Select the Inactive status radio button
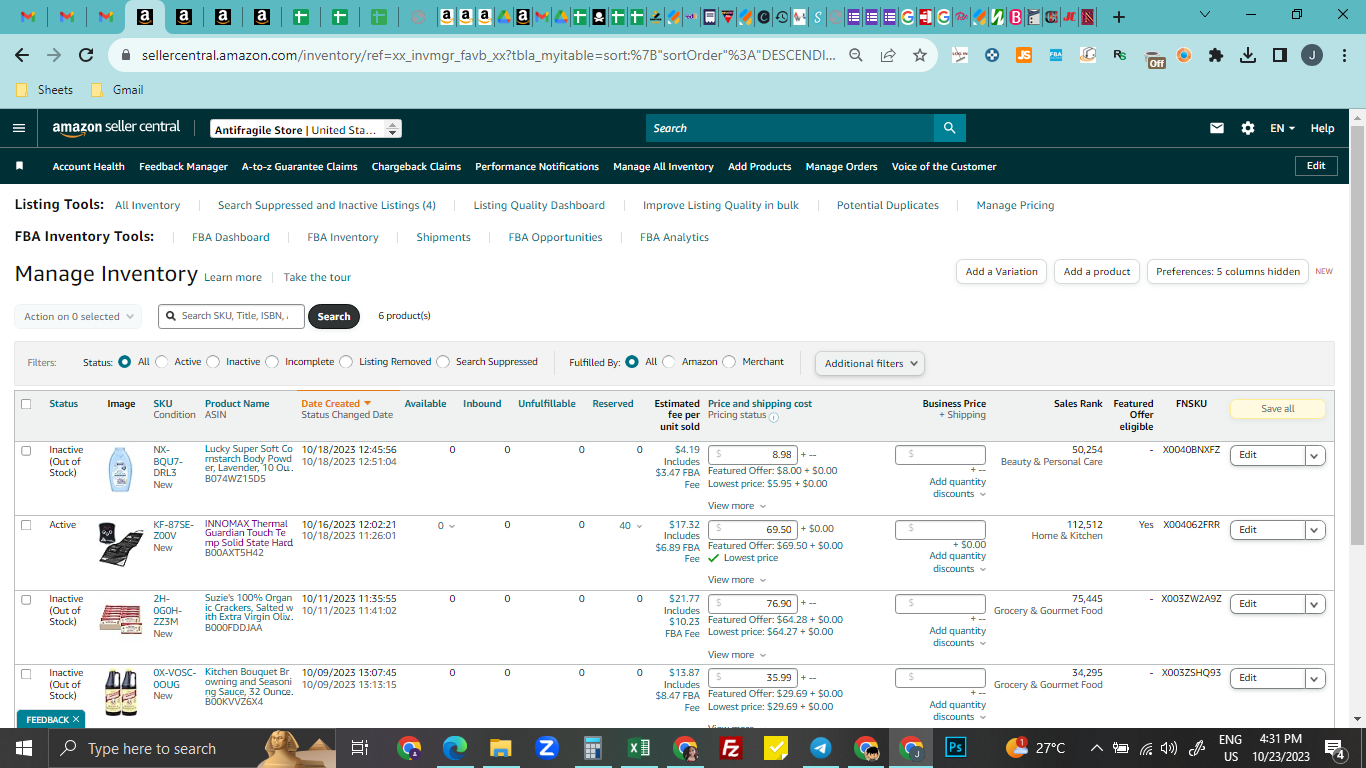 tap(213, 362)
